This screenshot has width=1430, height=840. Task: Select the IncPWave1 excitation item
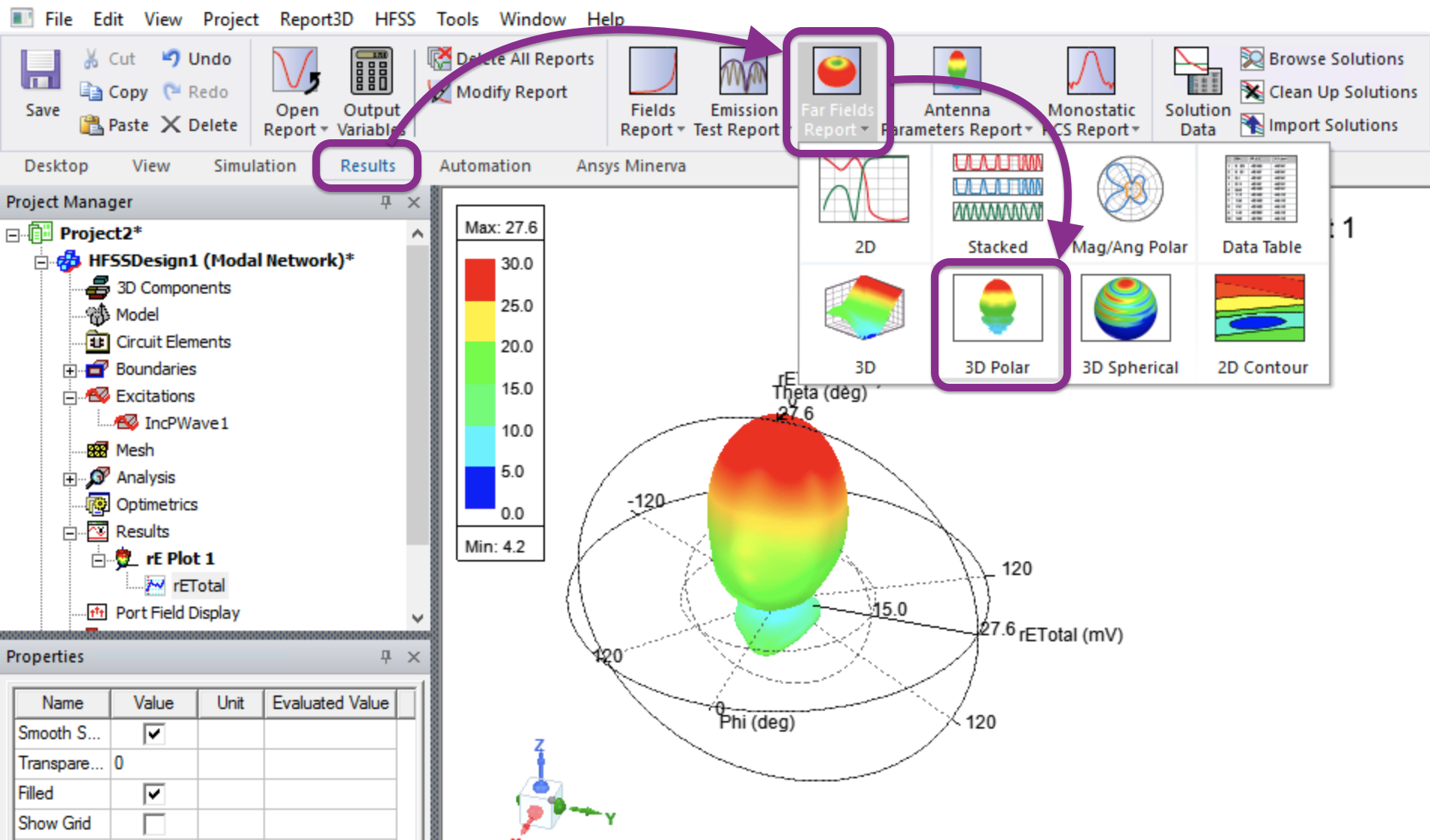(186, 423)
